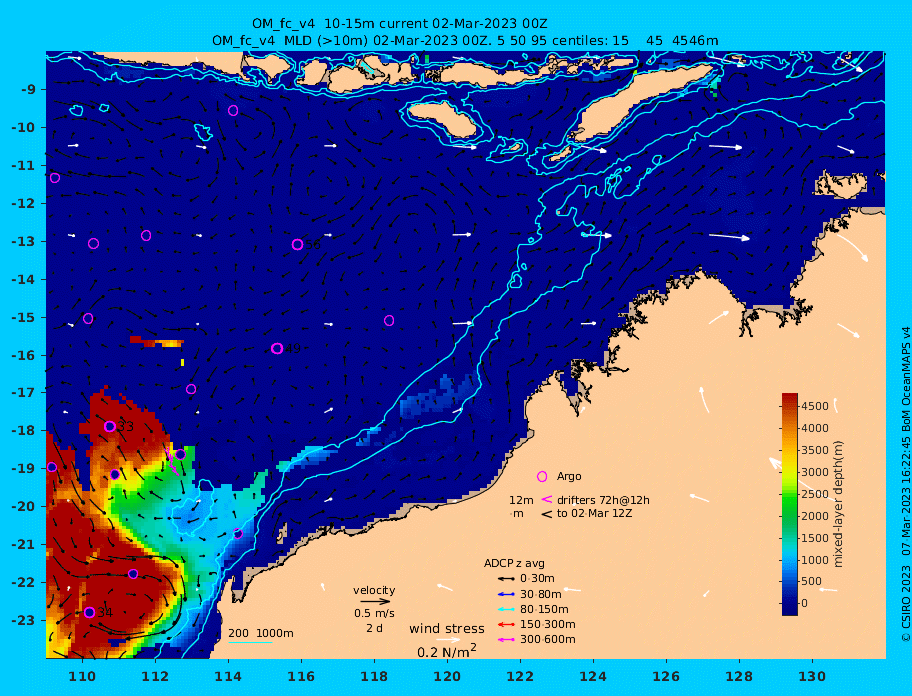
Task: Click the Argo float marker labeled 56
Action: pyautogui.click(x=297, y=245)
